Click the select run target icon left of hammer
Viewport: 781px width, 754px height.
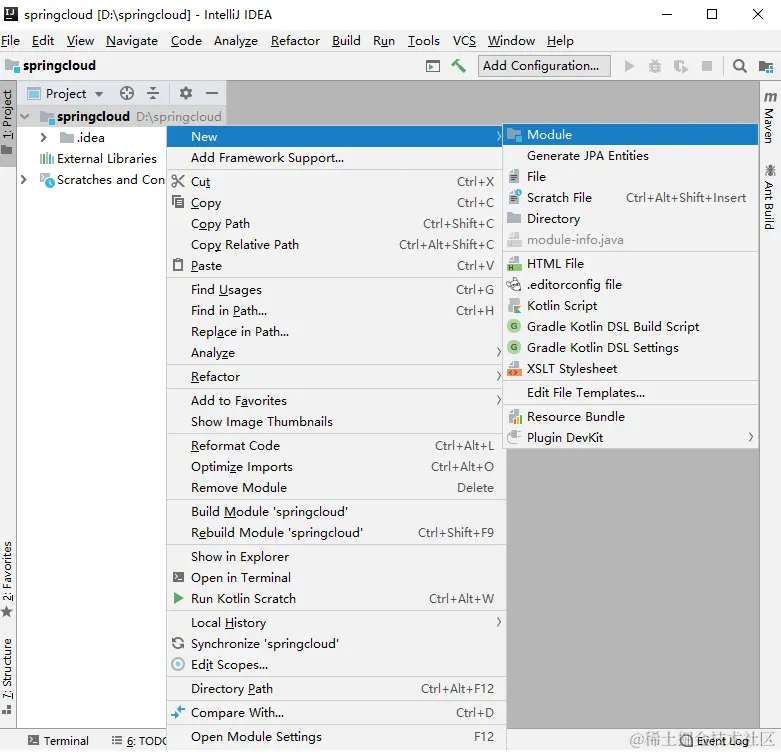(433, 66)
